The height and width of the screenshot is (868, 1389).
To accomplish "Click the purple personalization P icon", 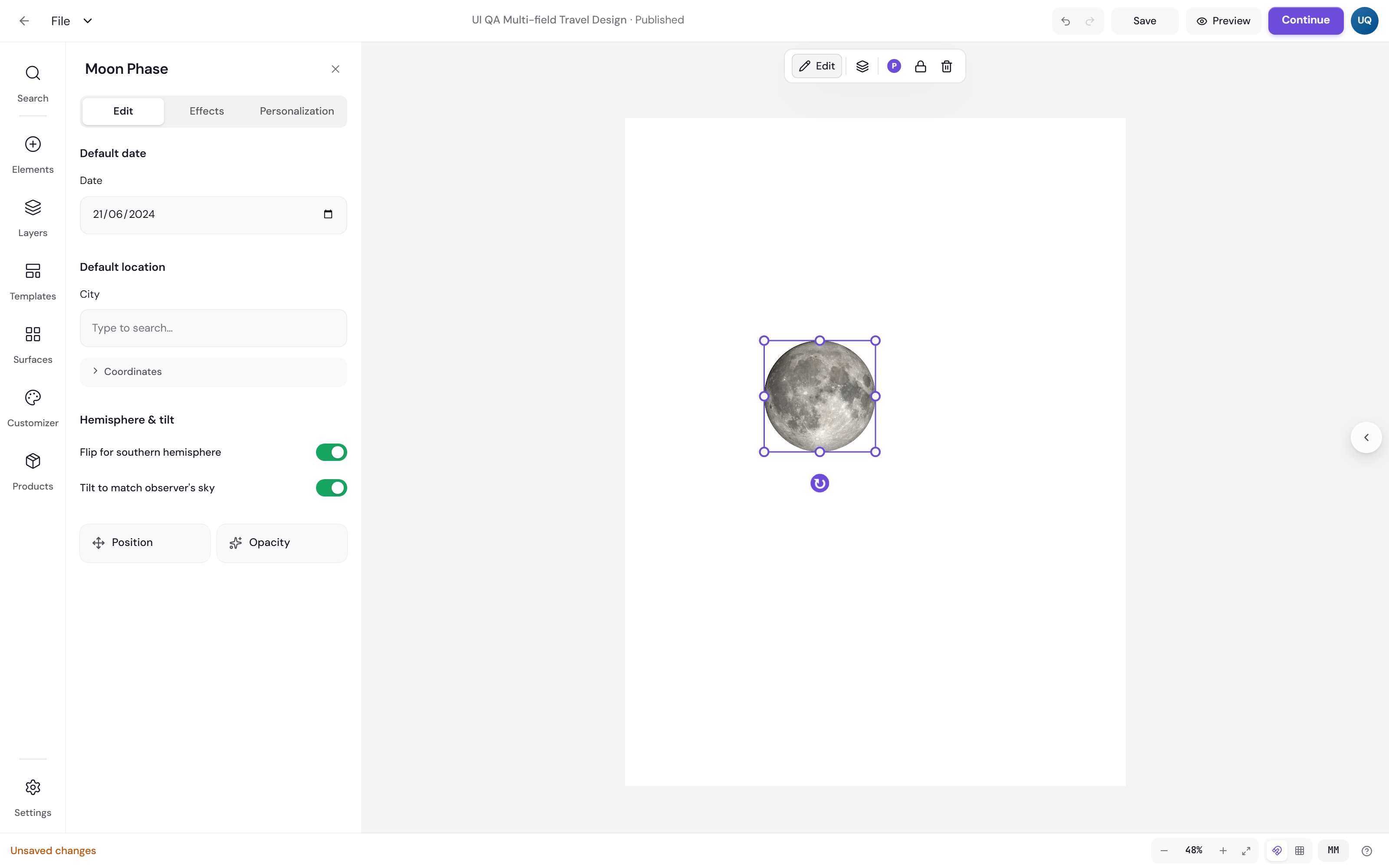I will coord(894,66).
